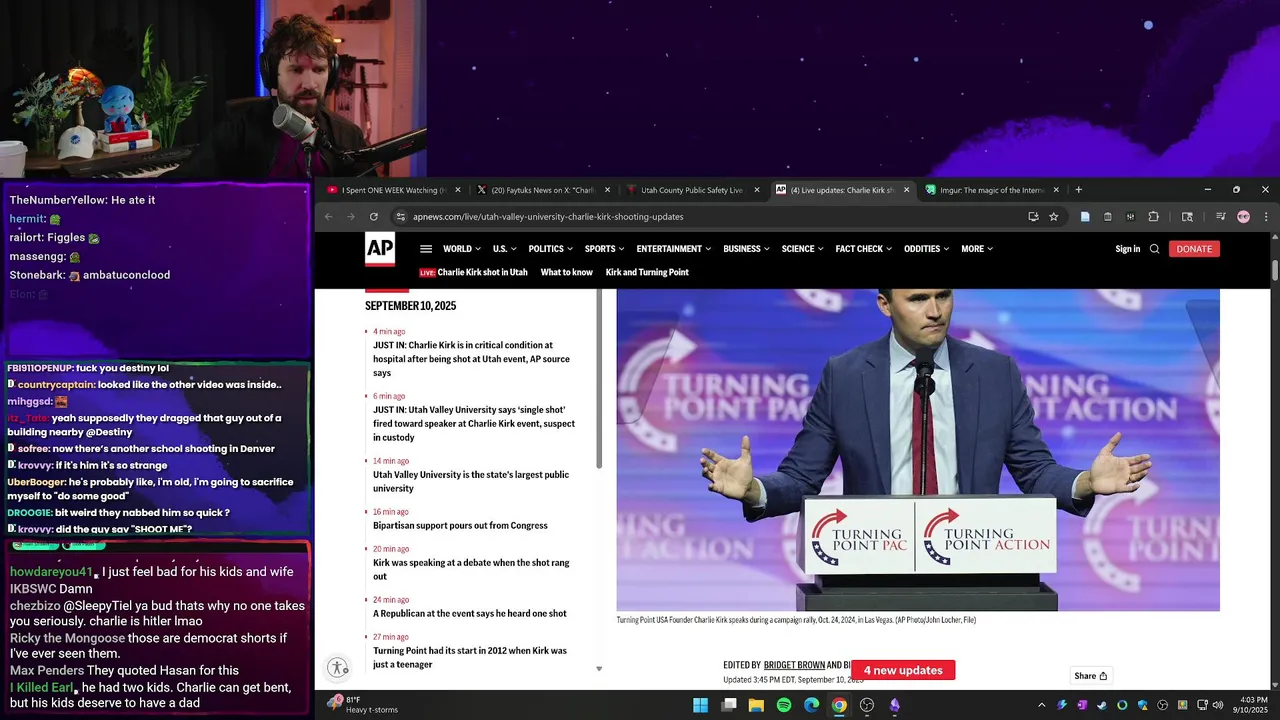1280x720 pixels.
Task: Open the AP hamburger menu icon
Action: [x=426, y=249]
